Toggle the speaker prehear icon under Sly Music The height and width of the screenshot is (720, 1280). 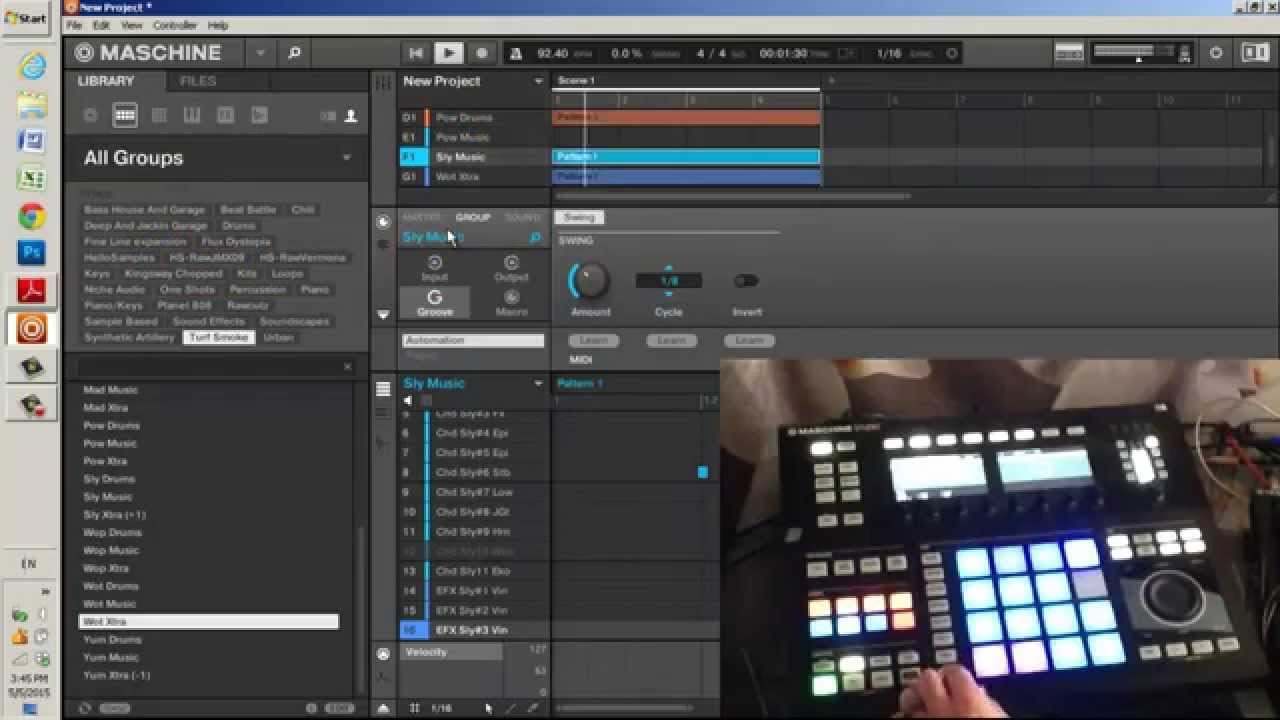[x=408, y=400]
